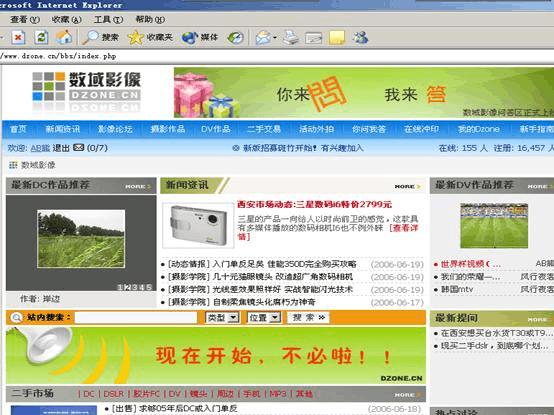Select MP3 category in 二手市场 bar

[278, 394]
